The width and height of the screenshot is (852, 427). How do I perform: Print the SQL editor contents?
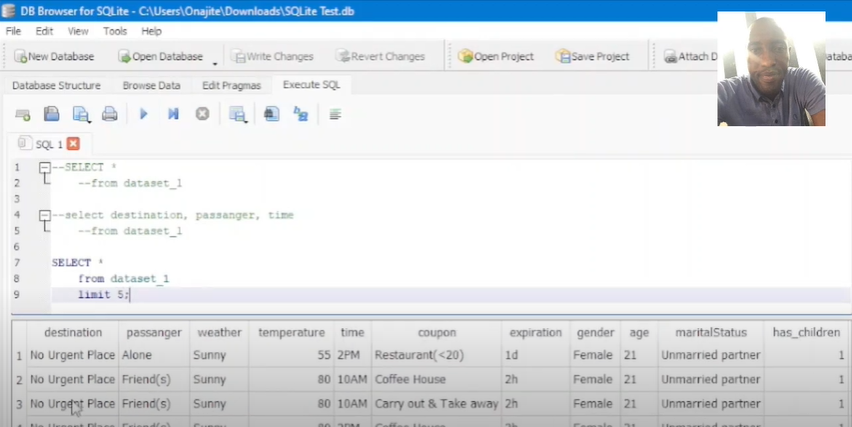pos(110,114)
